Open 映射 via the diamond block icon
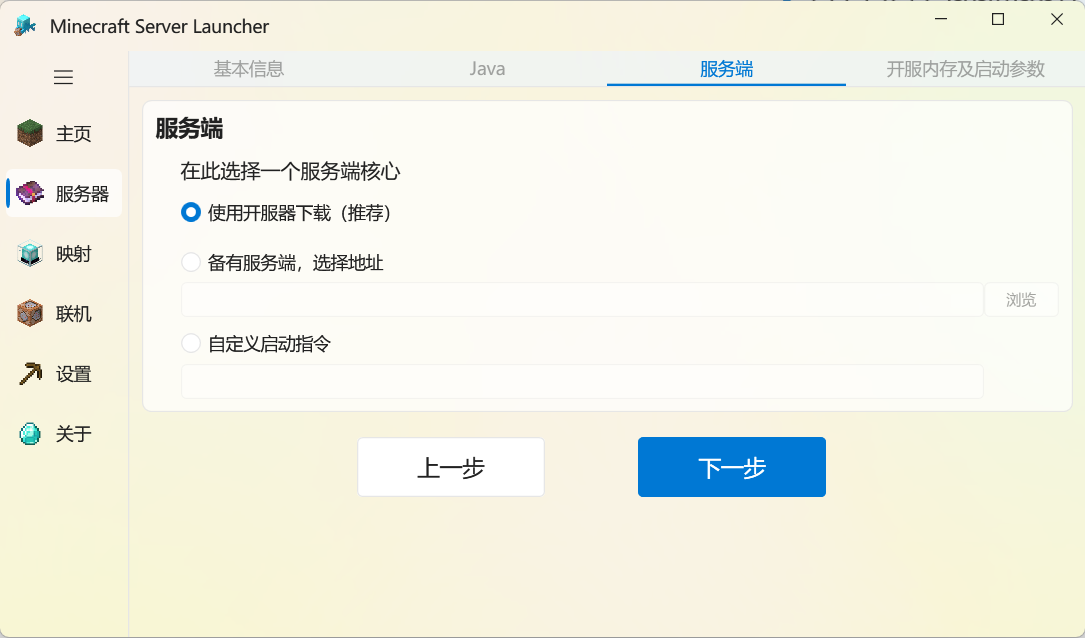The image size is (1085, 638). [x=30, y=254]
